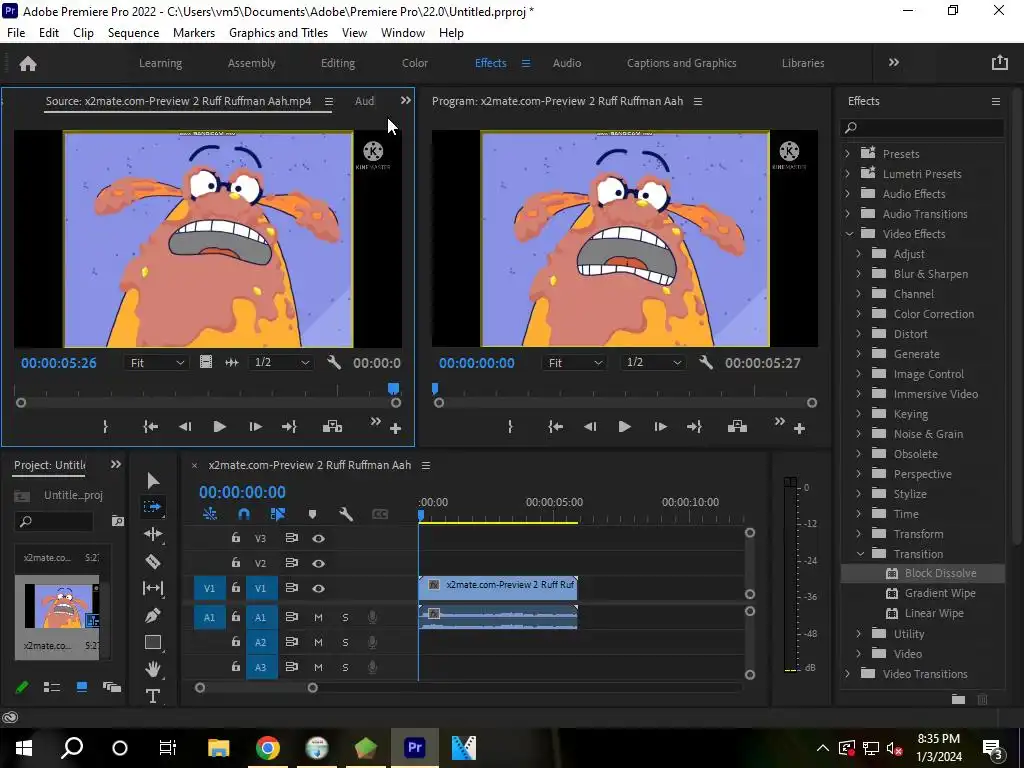
Task: Open the Graphics and Titles menu
Action: [x=278, y=33]
